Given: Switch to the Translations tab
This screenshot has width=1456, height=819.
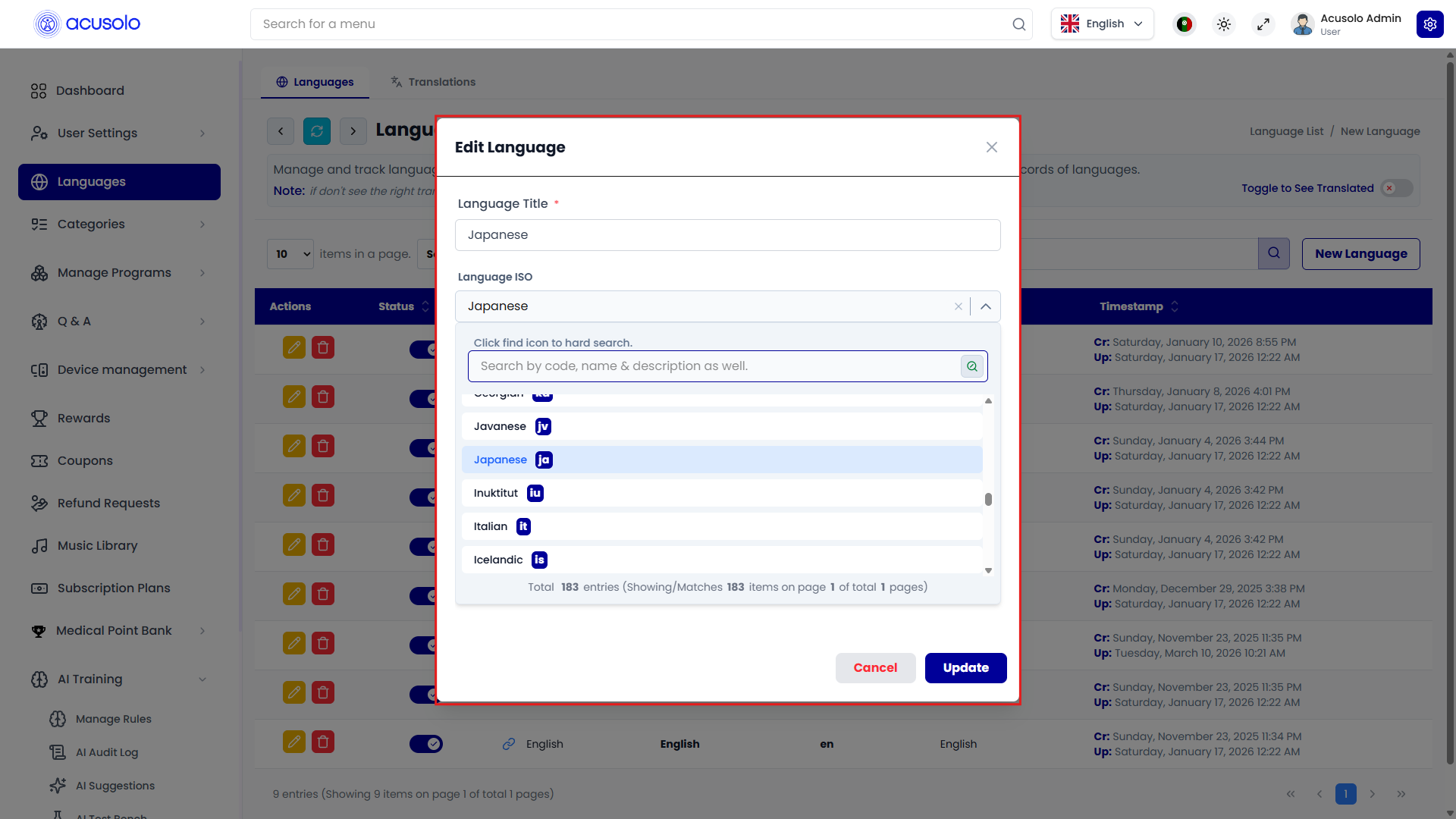Looking at the screenshot, I should point(433,82).
